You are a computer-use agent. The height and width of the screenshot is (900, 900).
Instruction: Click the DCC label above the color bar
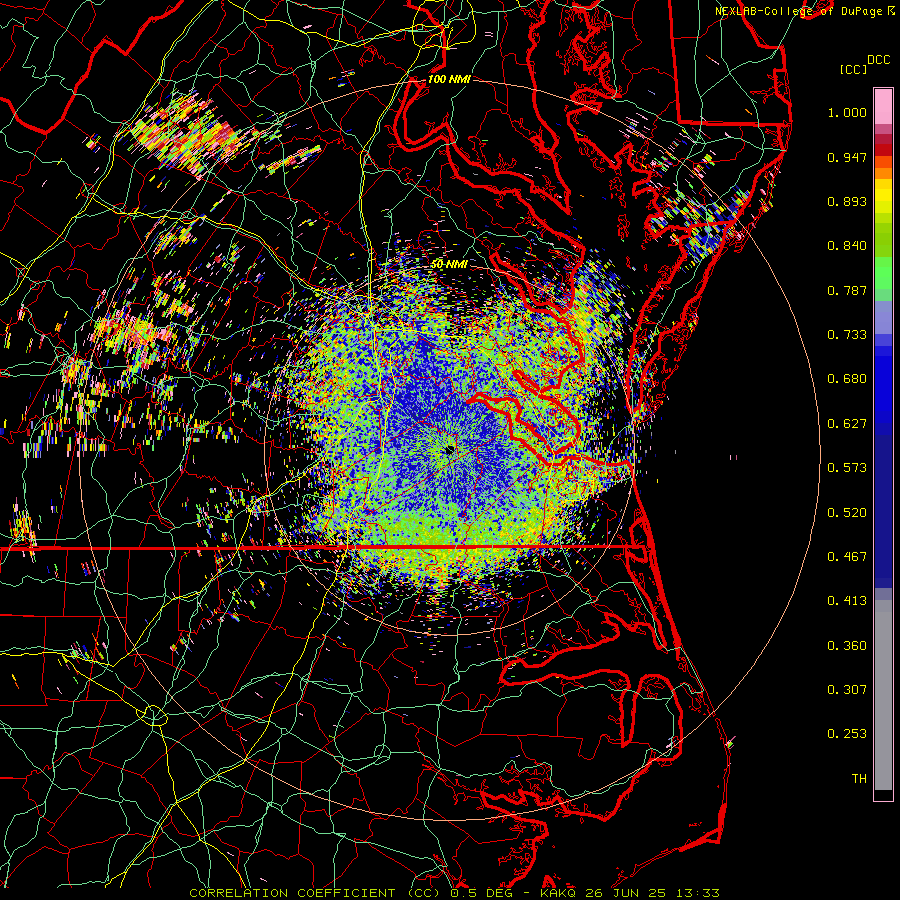[x=878, y=60]
